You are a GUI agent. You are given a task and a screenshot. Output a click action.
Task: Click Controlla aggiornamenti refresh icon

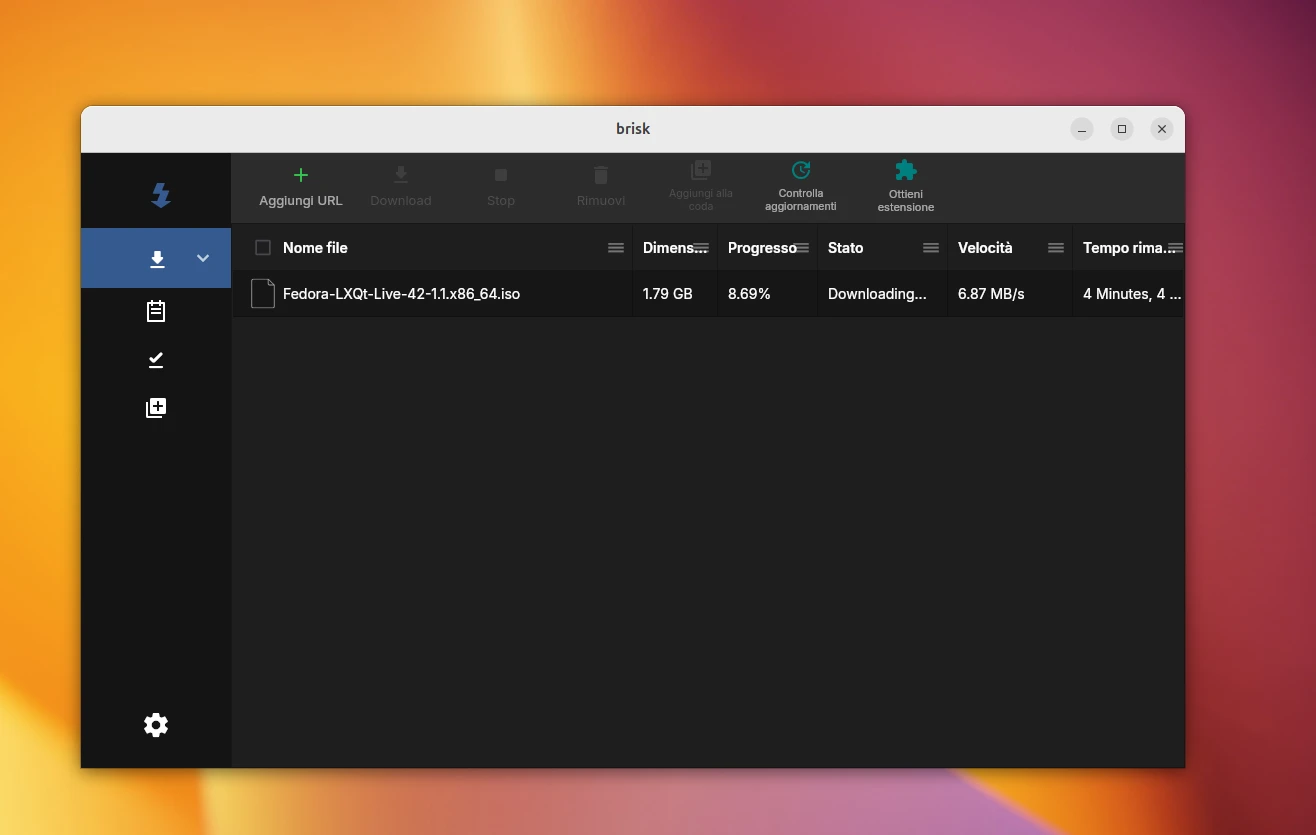click(x=800, y=170)
